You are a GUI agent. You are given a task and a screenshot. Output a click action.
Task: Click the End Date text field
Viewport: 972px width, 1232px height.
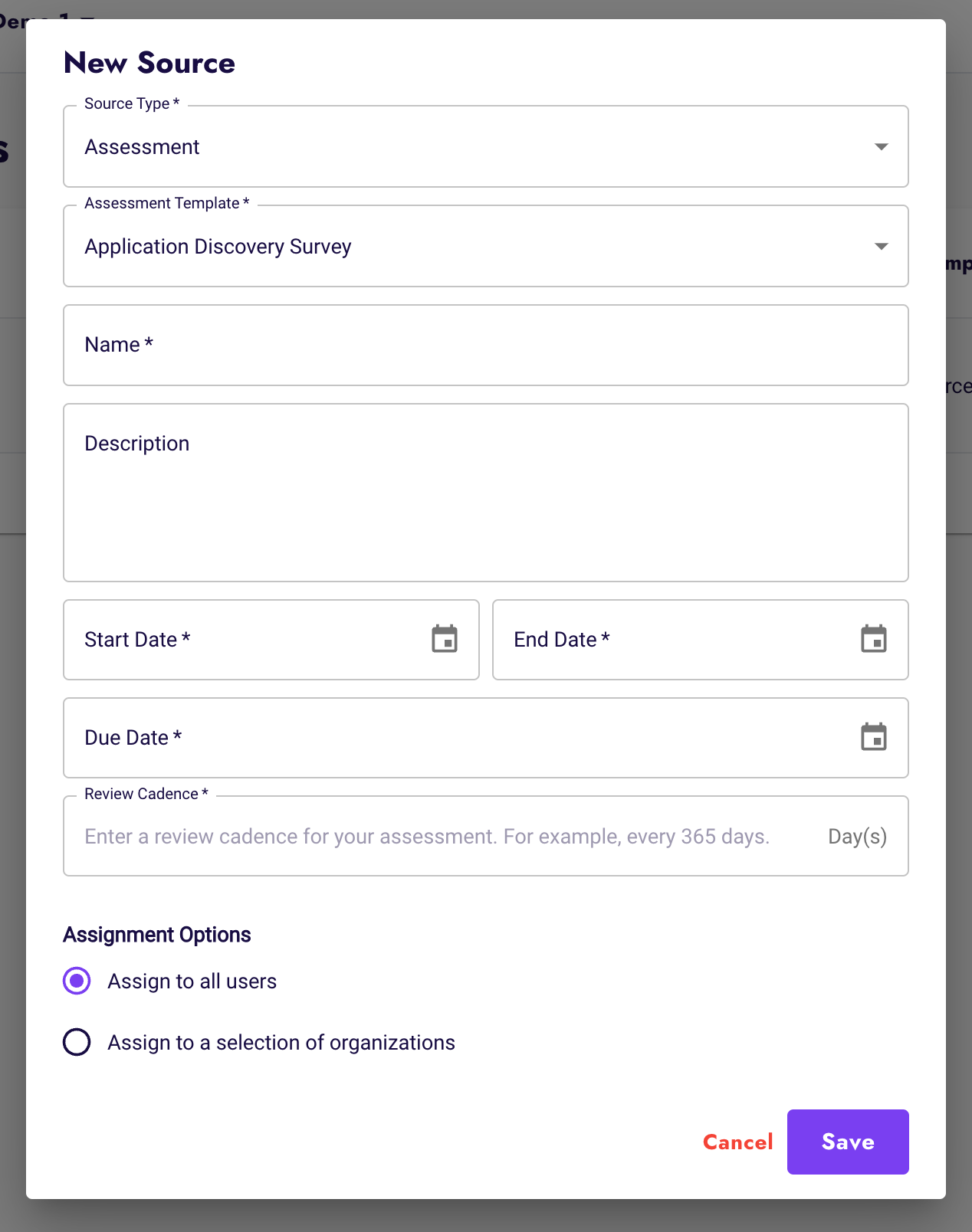675,640
